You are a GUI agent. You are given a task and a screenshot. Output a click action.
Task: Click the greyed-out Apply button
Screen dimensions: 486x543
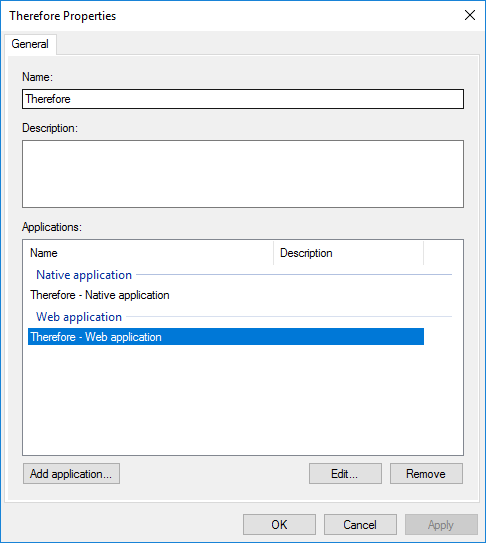tap(441, 525)
